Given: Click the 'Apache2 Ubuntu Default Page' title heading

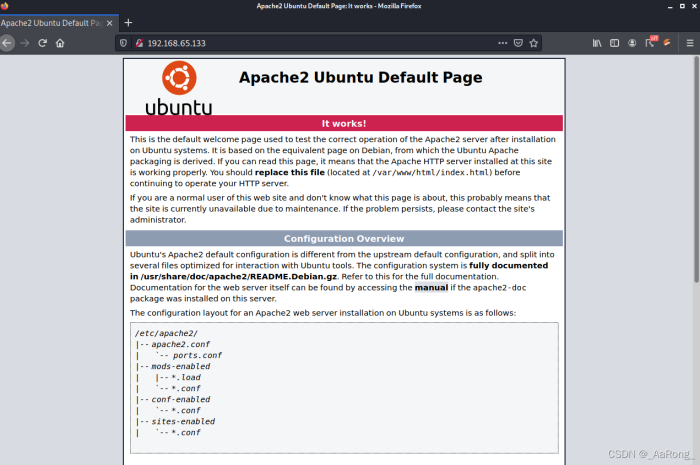Looking at the screenshot, I should coord(361,78).
